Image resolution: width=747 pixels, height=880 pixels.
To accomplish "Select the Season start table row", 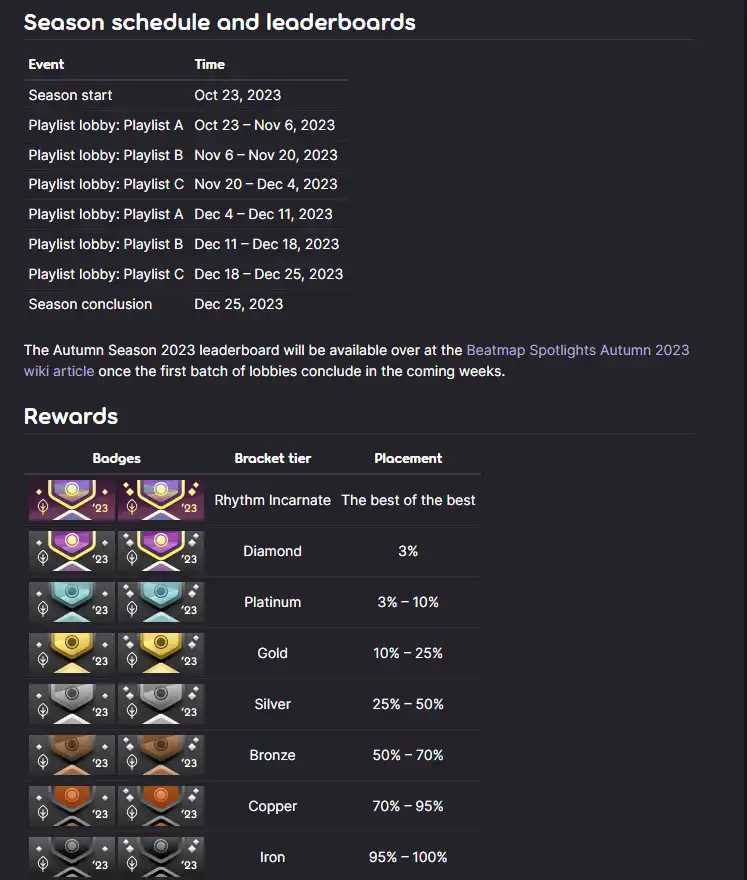I will [x=186, y=95].
